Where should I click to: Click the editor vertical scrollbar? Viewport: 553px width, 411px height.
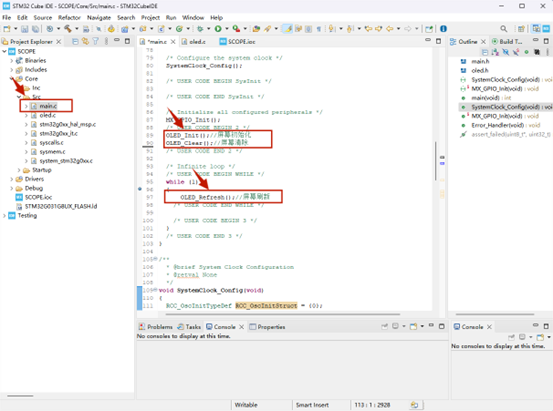[436, 161]
